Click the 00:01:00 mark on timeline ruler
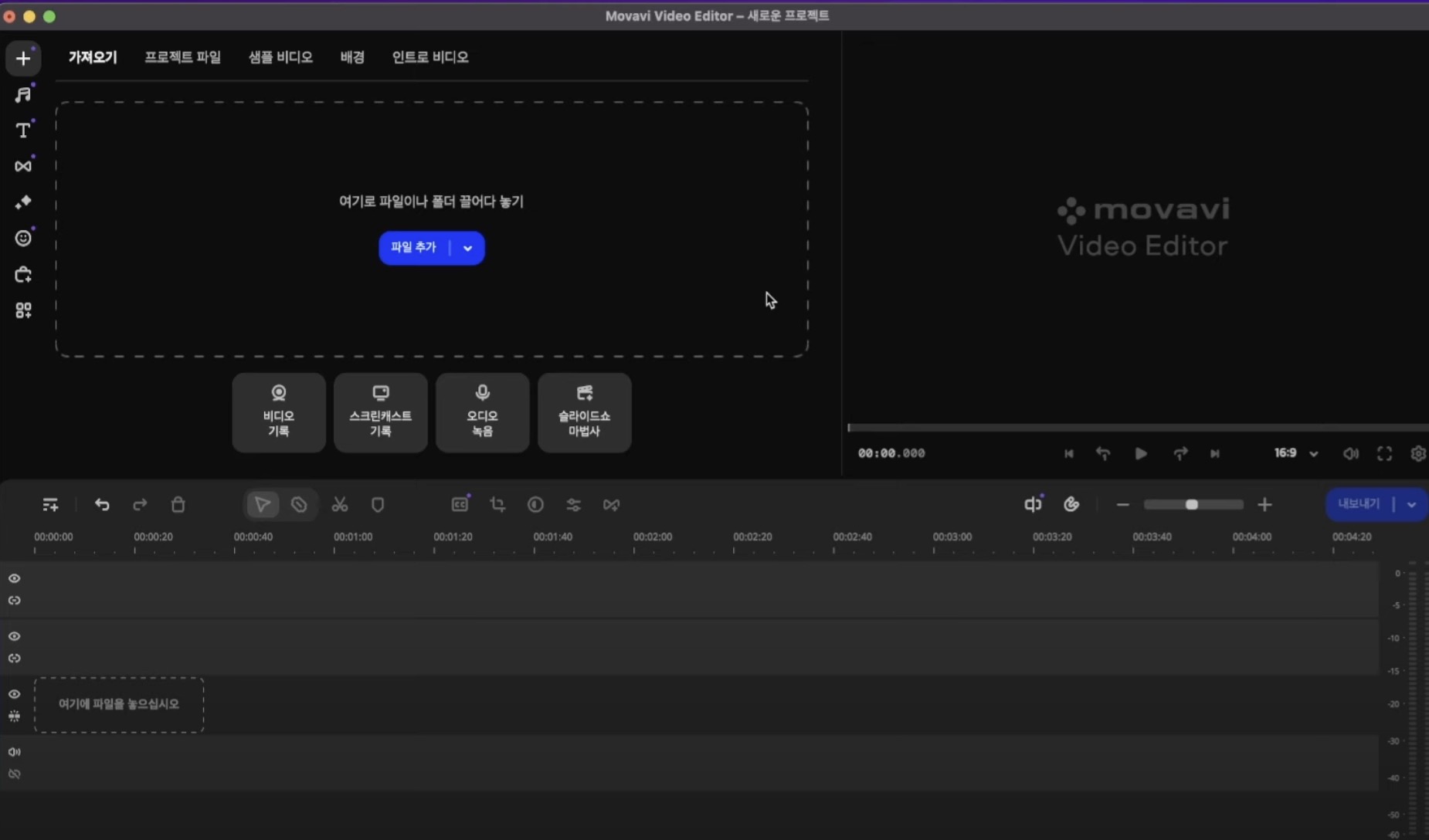This screenshot has width=1429, height=840. 353,537
